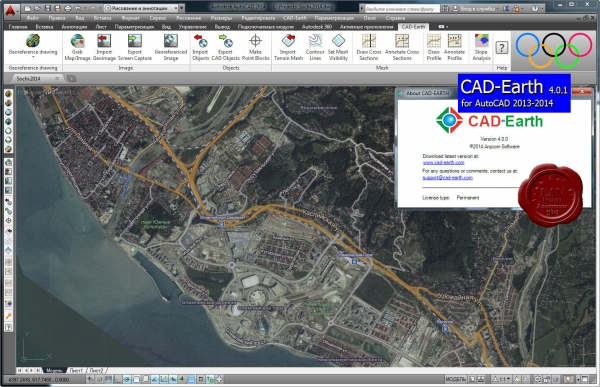This screenshot has height=387, width=600.
Task: Click the Undo arrow in quick access toolbar
Action: [x=78, y=8]
